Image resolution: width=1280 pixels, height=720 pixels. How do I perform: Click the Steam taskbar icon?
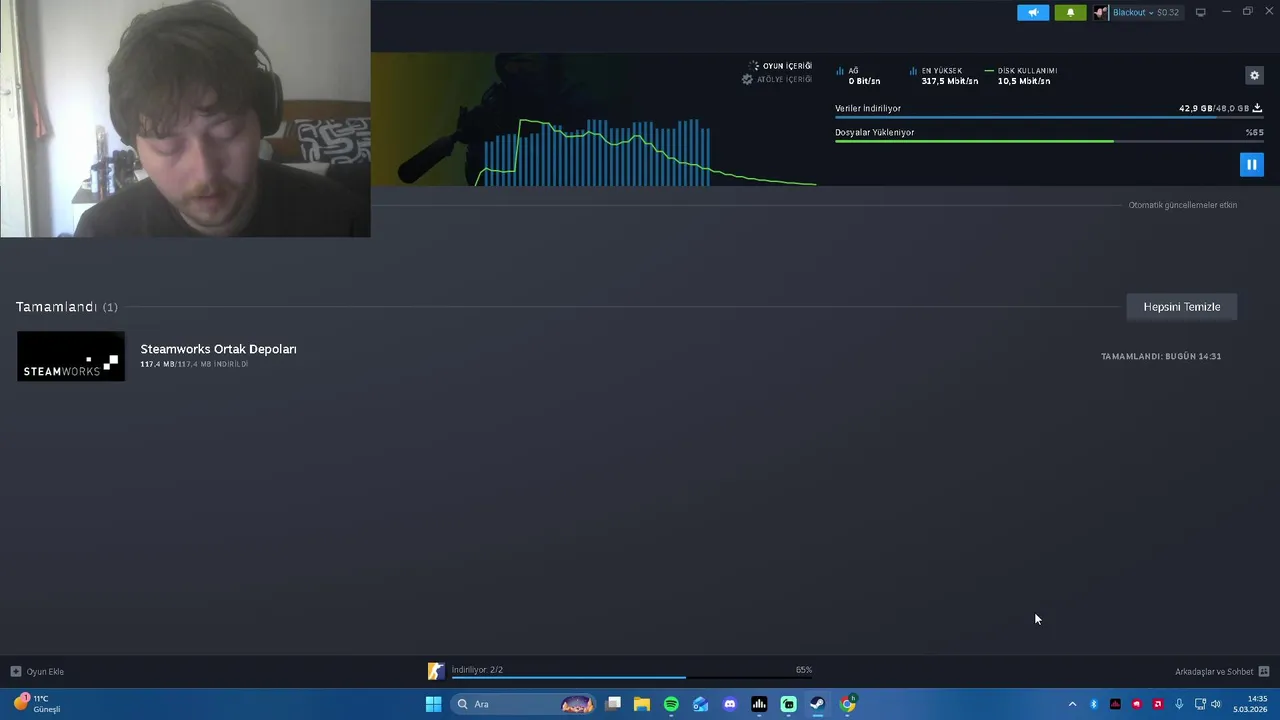[x=817, y=704]
